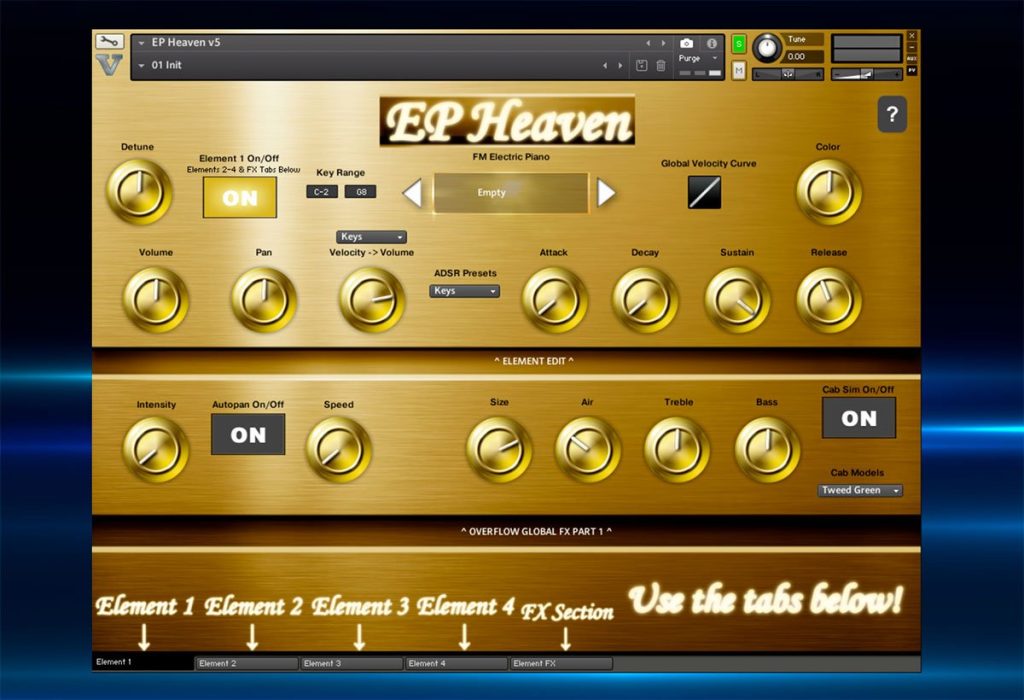
Task: Open the wrench instrument options icon
Action: pyautogui.click(x=109, y=42)
